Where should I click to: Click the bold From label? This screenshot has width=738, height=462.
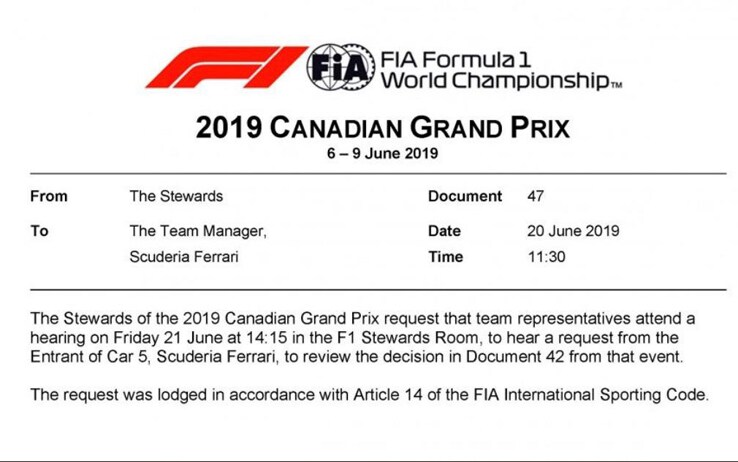click(x=49, y=196)
